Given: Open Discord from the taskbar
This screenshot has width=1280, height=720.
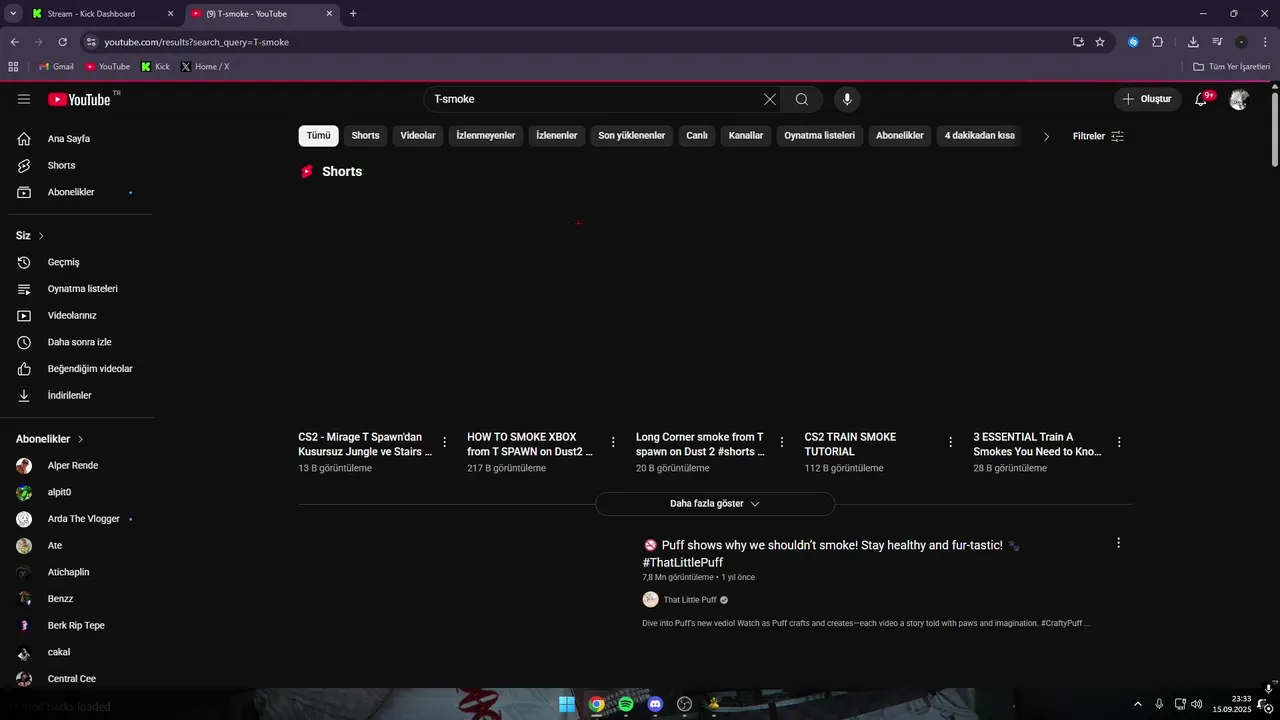Looking at the screenshot, I should click(x=655, y=704).
